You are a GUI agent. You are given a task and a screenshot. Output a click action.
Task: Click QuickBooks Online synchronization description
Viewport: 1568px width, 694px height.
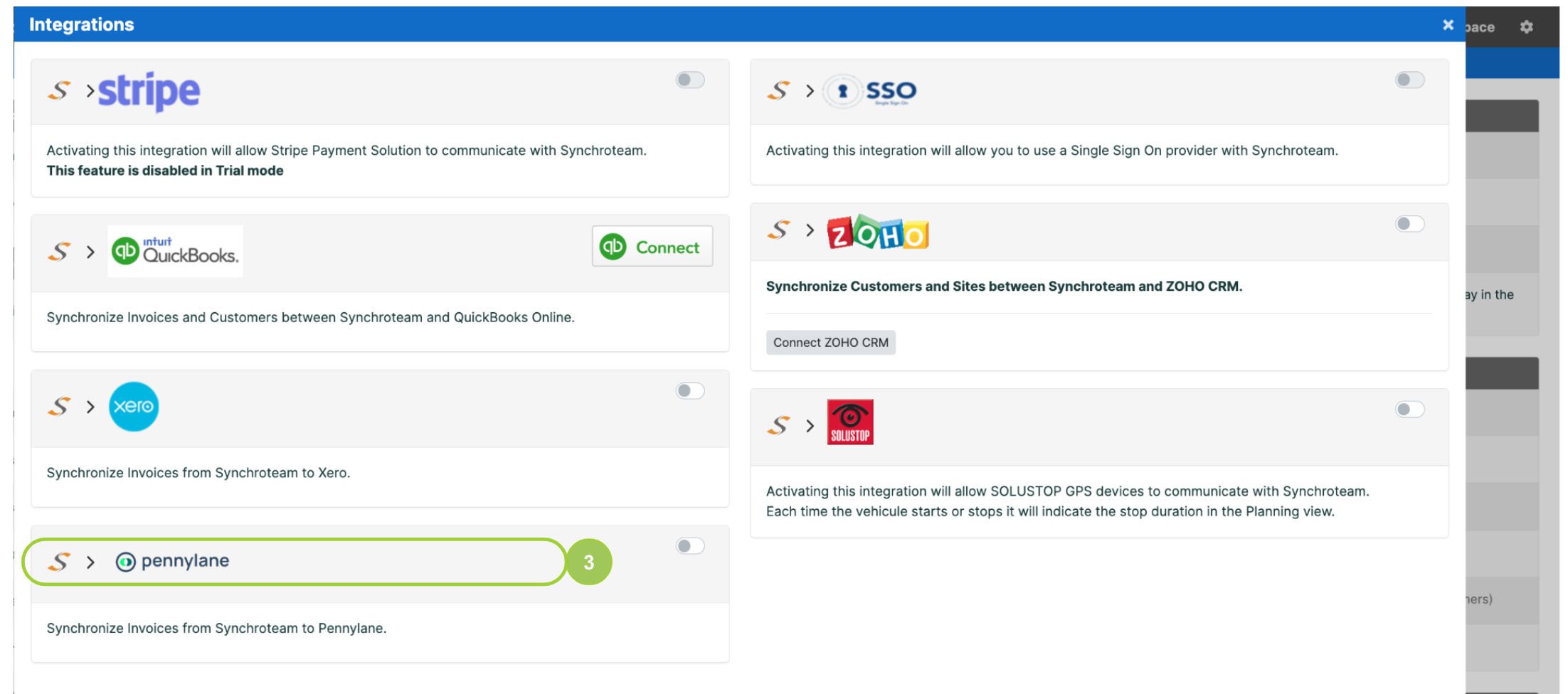(311, 317)
